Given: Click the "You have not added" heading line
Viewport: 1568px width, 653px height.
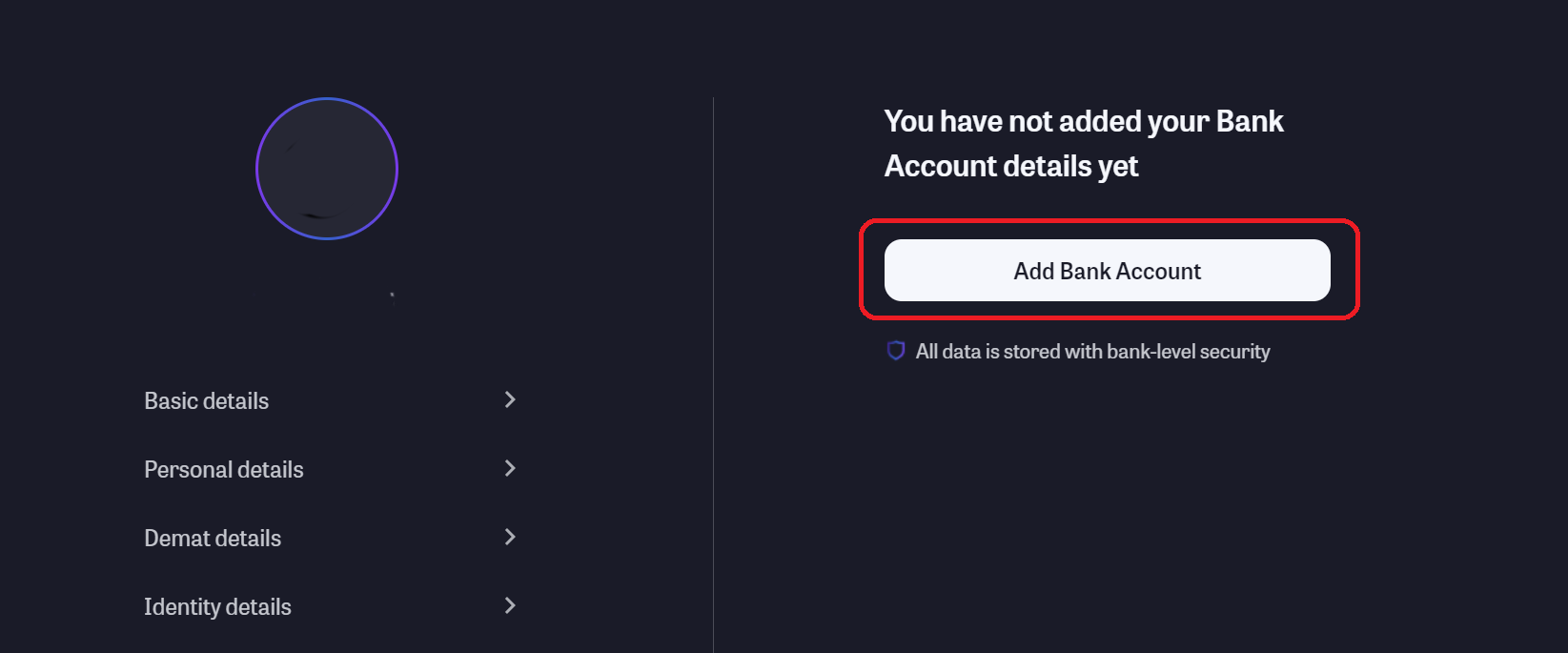Looking at the screenshot, I should [x=1049, y=122].
